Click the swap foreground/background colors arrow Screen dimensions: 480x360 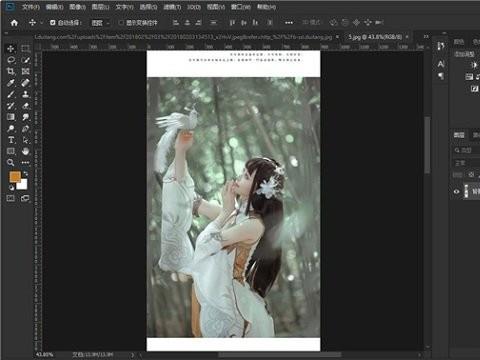point(25,174)
